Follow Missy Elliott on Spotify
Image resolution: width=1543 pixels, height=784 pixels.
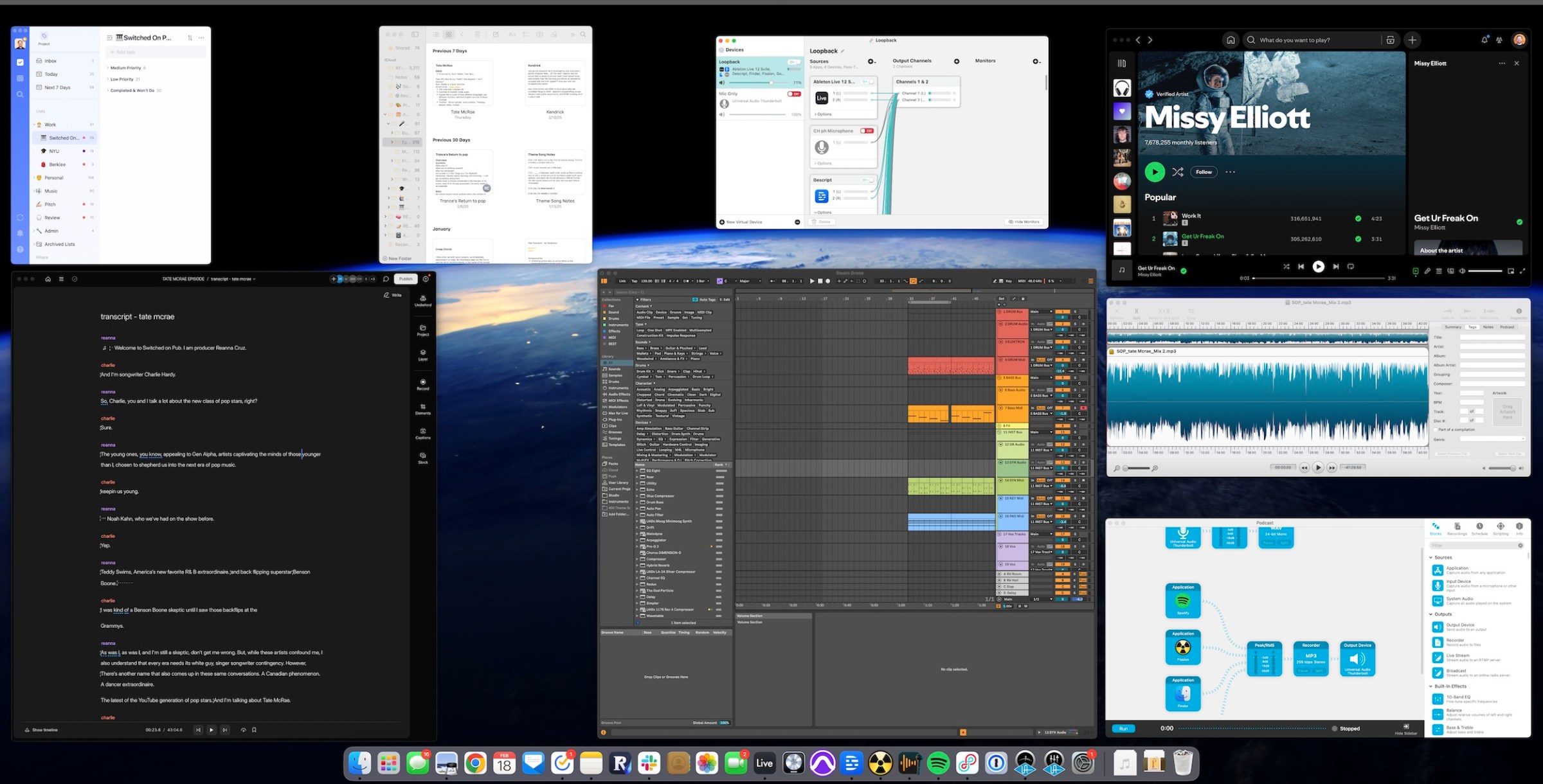click(1203, 172)
